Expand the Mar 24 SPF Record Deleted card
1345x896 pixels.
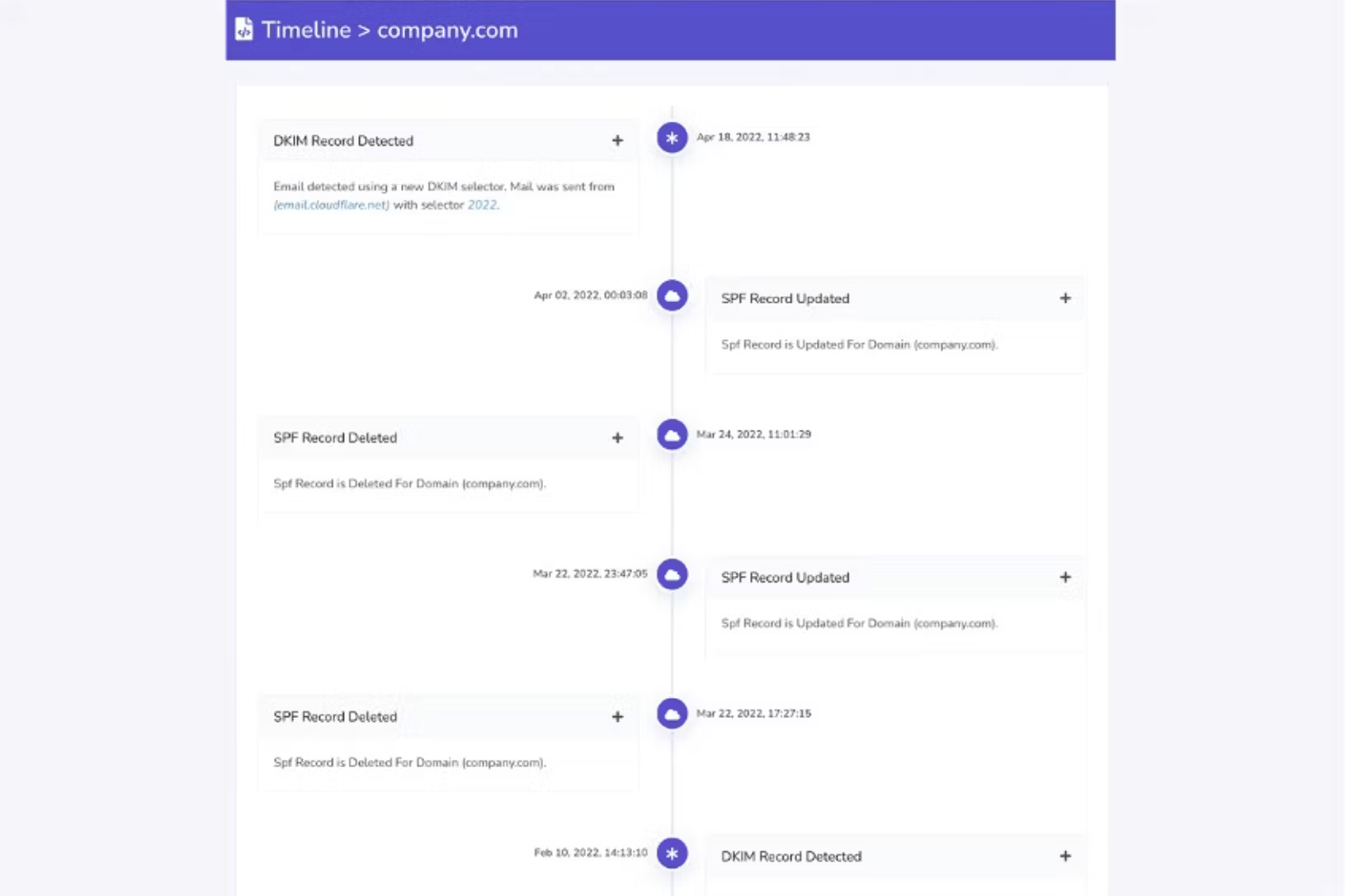pyautogui.click(x=617, y=437)
